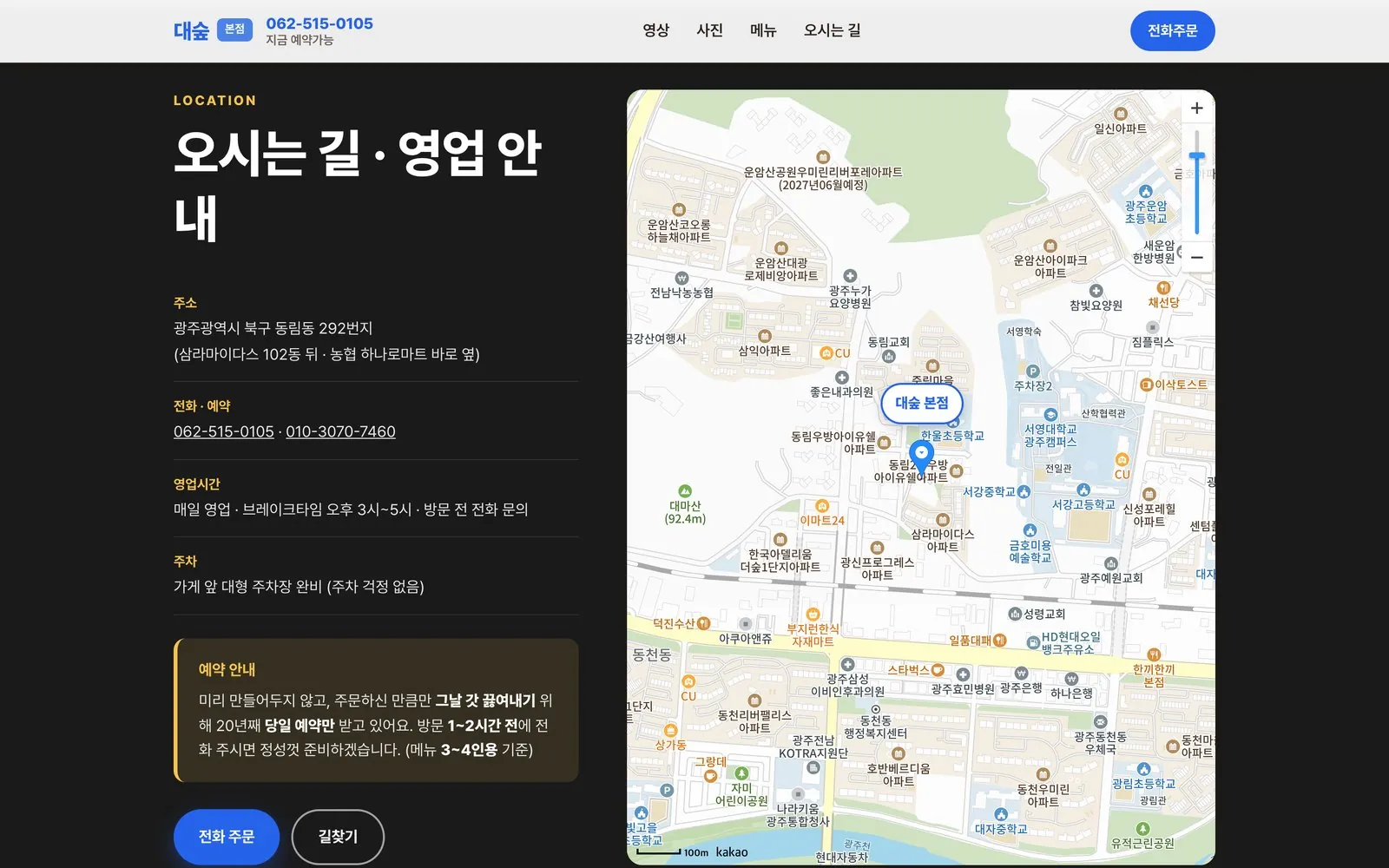Click the 동림교회 label on map
Screen dimensions: 1389x868
click(x=889, y=342)
